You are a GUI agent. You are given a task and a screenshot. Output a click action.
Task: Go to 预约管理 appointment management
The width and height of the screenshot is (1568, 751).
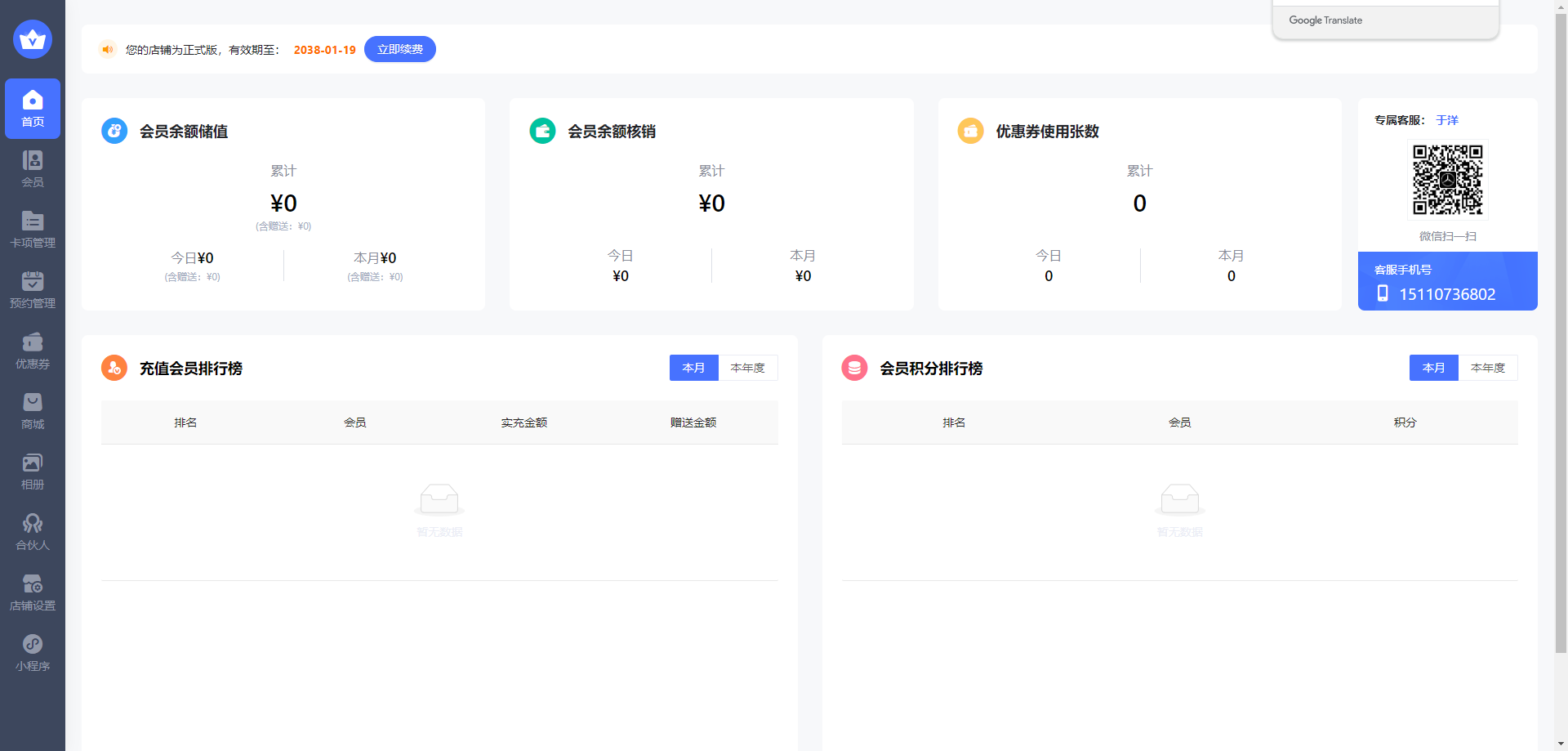click(33, 290)
